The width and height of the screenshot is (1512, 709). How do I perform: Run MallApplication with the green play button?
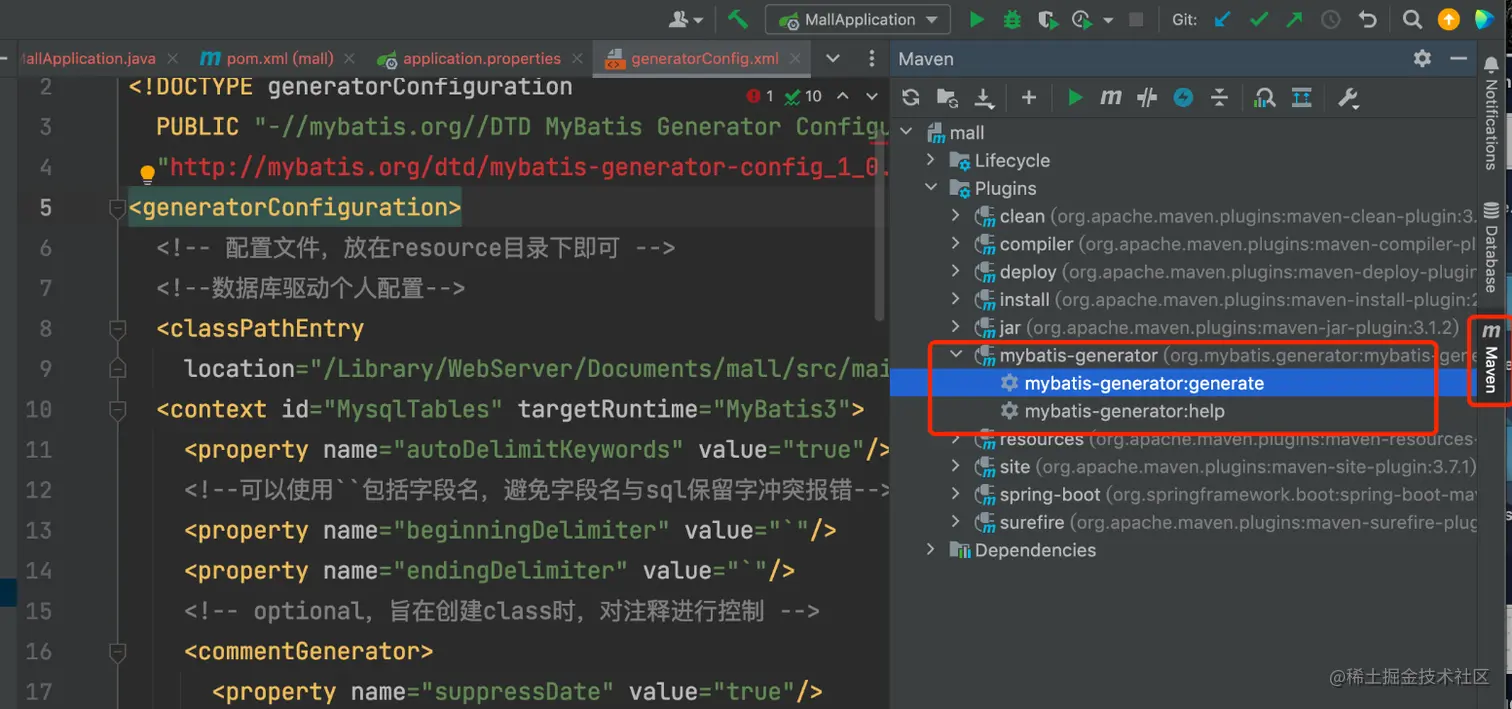point(977,19)
